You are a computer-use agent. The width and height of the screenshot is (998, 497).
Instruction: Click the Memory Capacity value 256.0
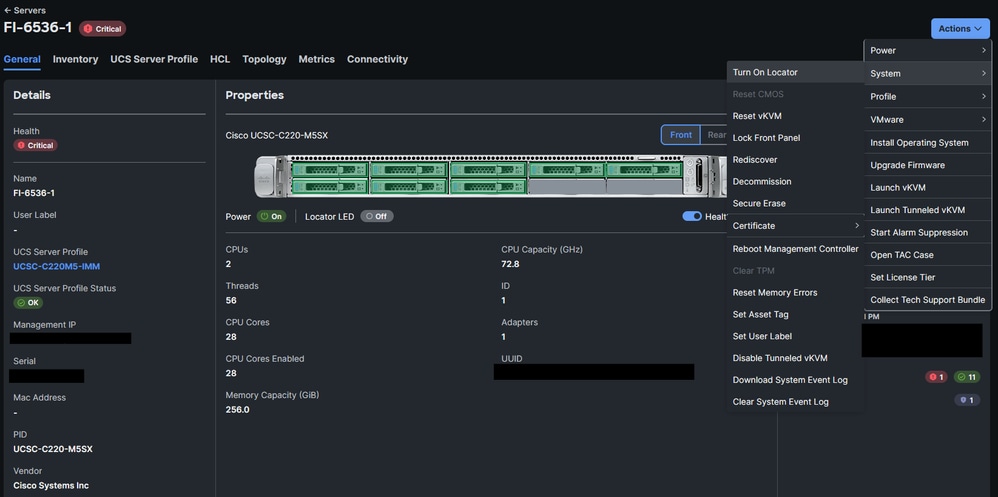237,410
